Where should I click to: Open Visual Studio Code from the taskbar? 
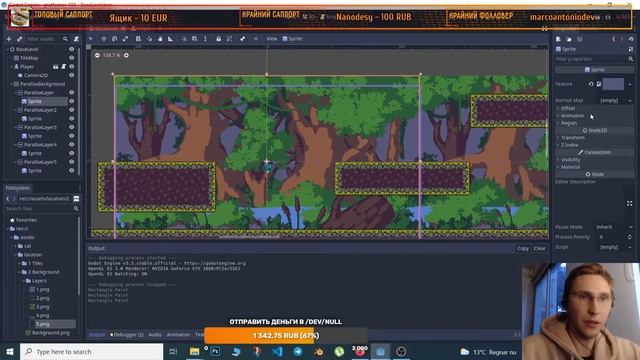click(x=277, y=351)
